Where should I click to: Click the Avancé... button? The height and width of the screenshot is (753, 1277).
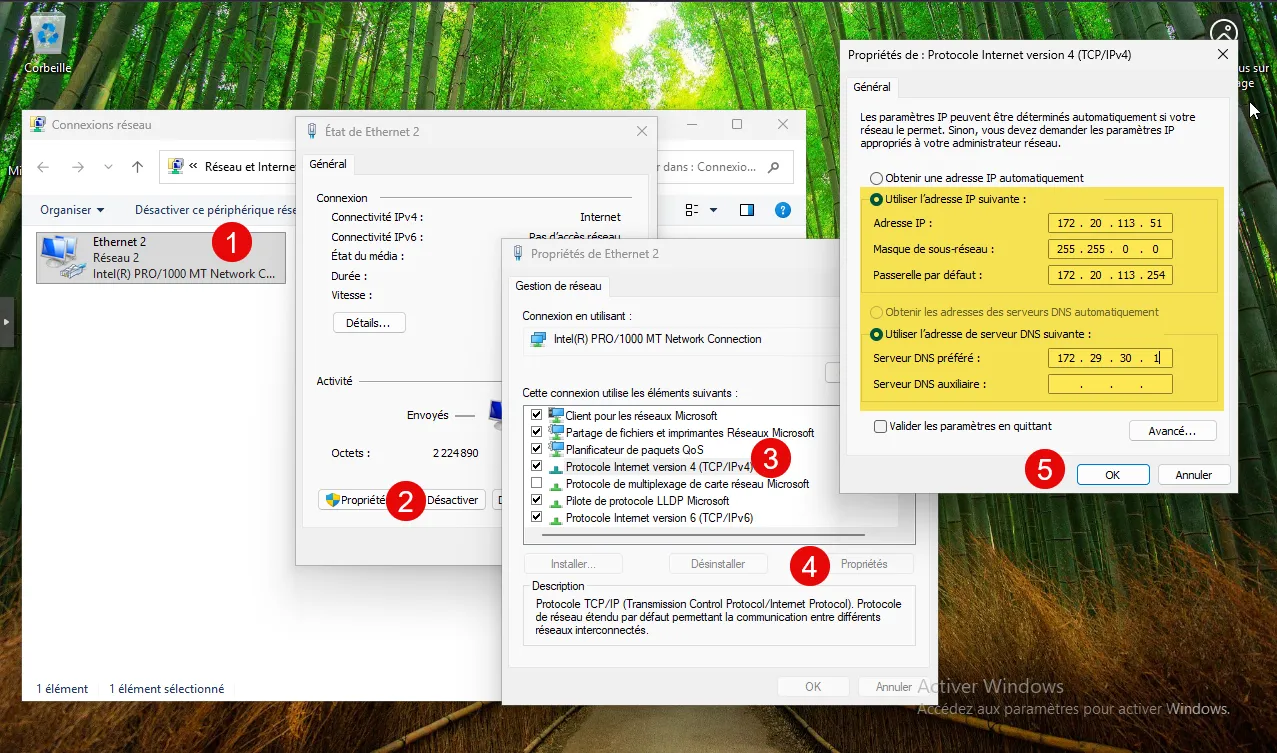click(1172, 431)
